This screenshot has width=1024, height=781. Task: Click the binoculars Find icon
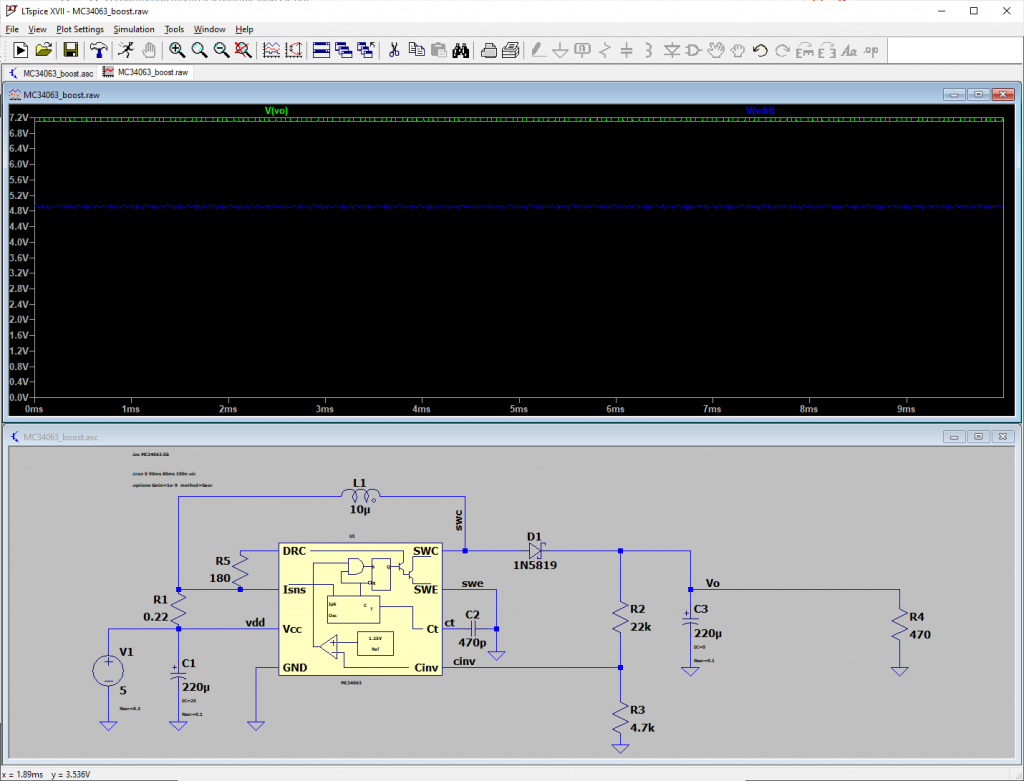(460, 50)
